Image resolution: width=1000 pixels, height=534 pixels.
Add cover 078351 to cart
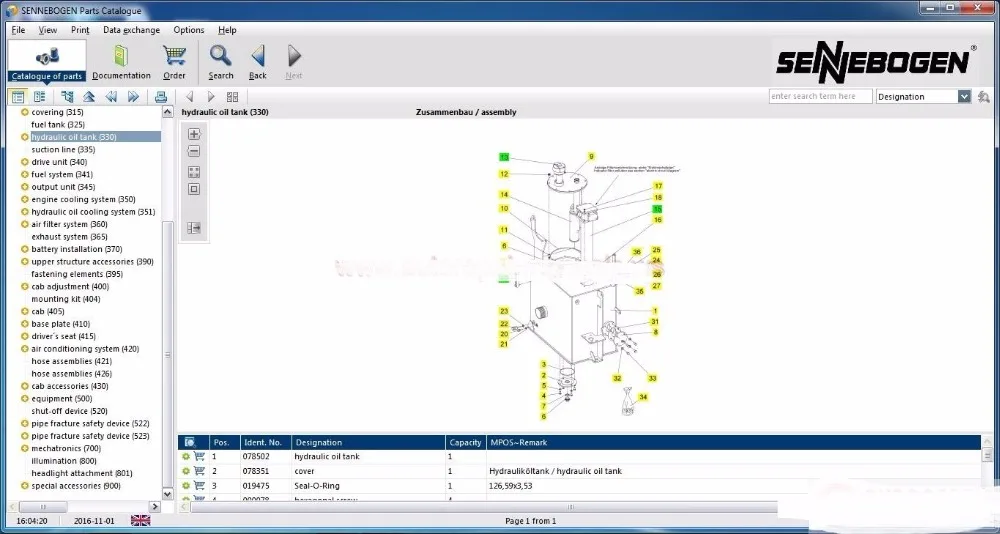199,471
